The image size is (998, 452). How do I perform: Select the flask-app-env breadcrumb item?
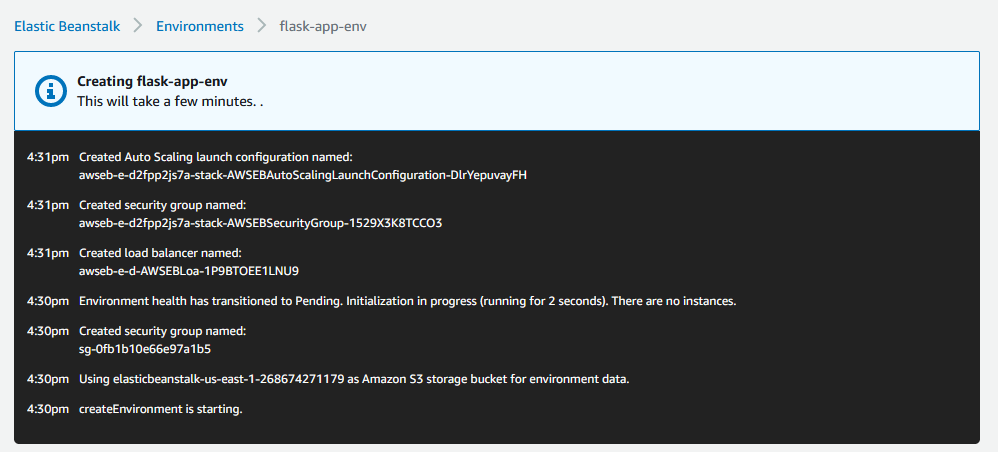pyautogui.click(x=323, y=26)
